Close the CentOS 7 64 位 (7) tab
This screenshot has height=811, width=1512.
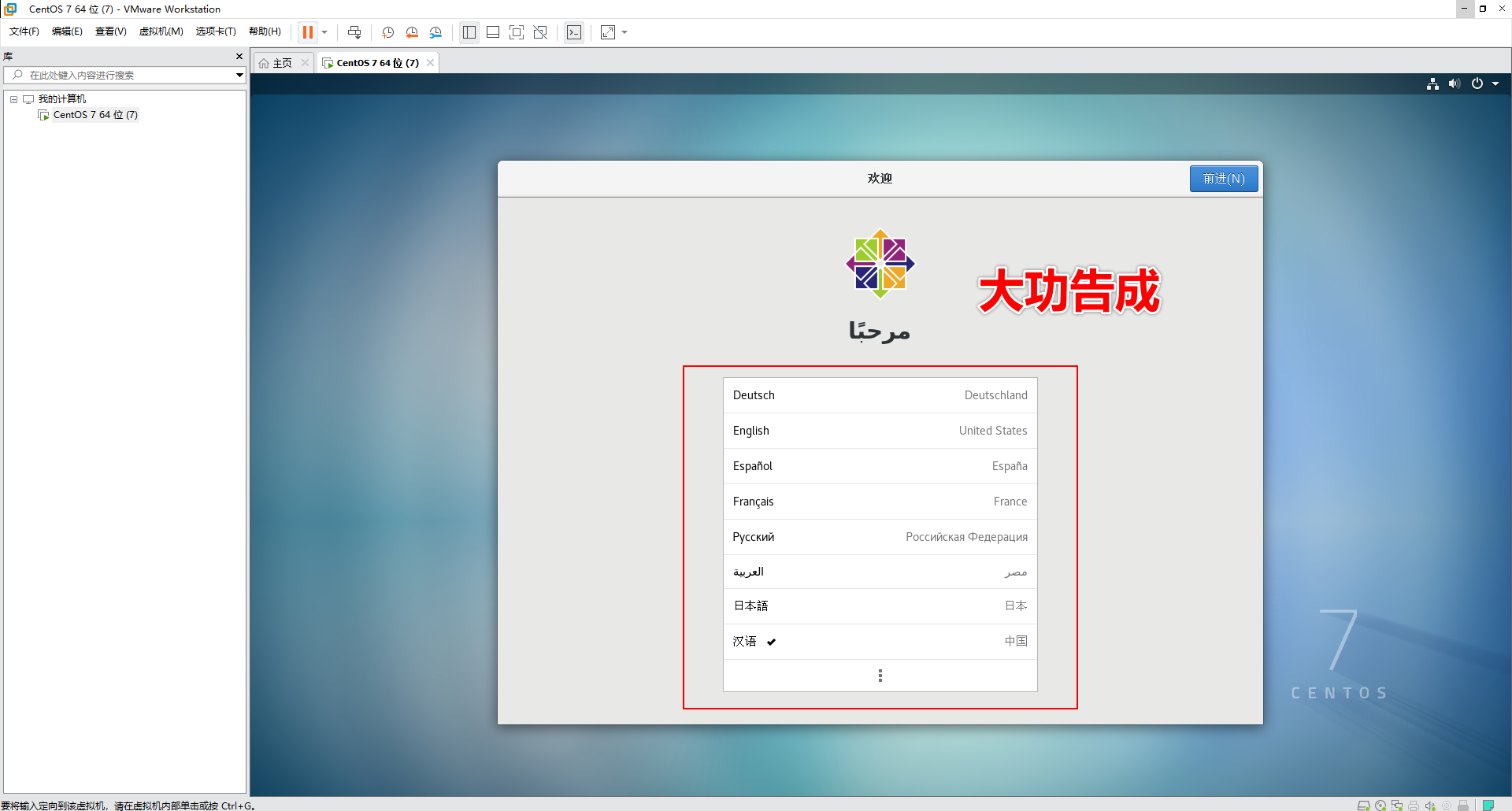(x=430, y=63)
